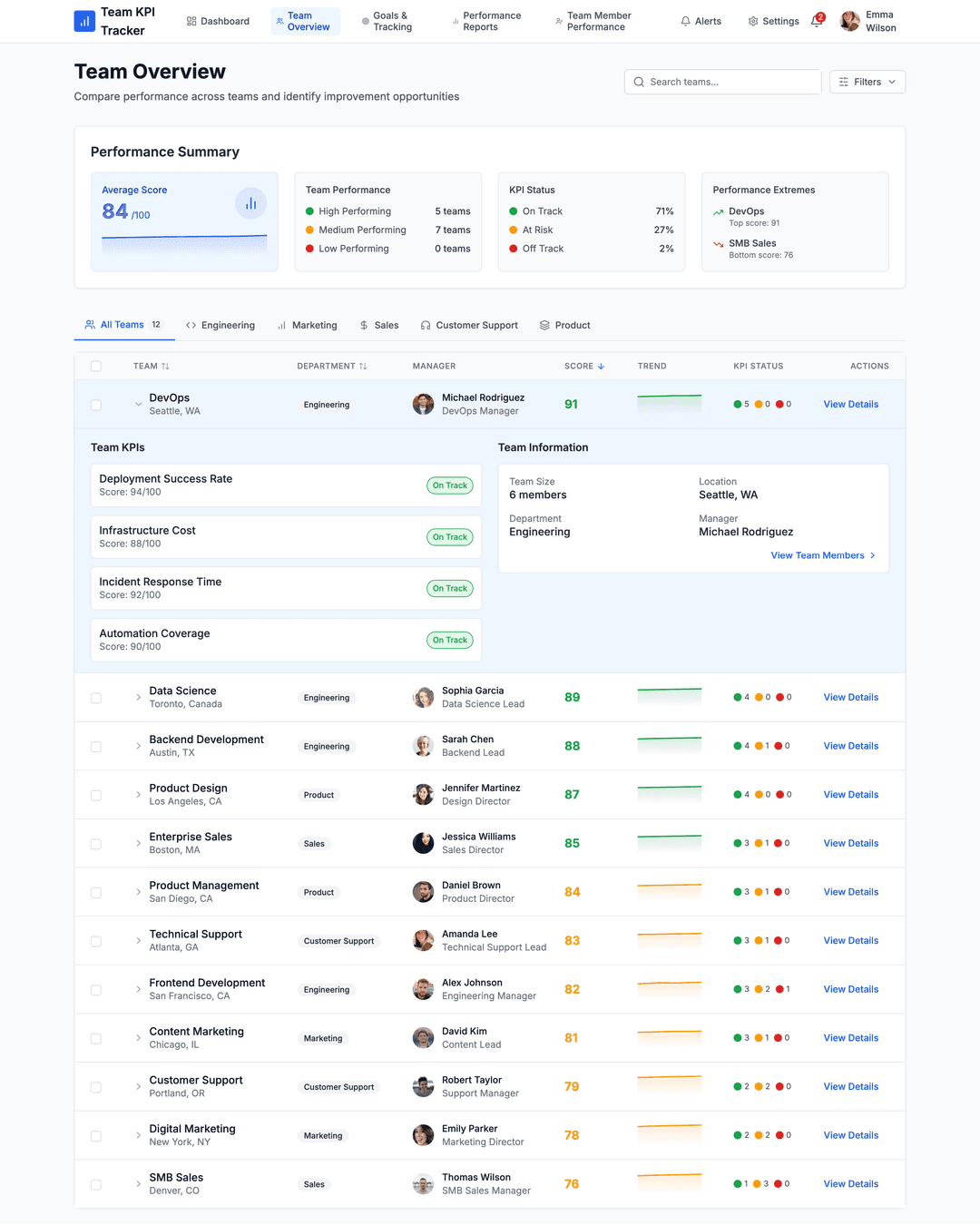Screen dimensions: 980x1225
Task: Check the select-all checkbox in the table header
Action: 95,366
